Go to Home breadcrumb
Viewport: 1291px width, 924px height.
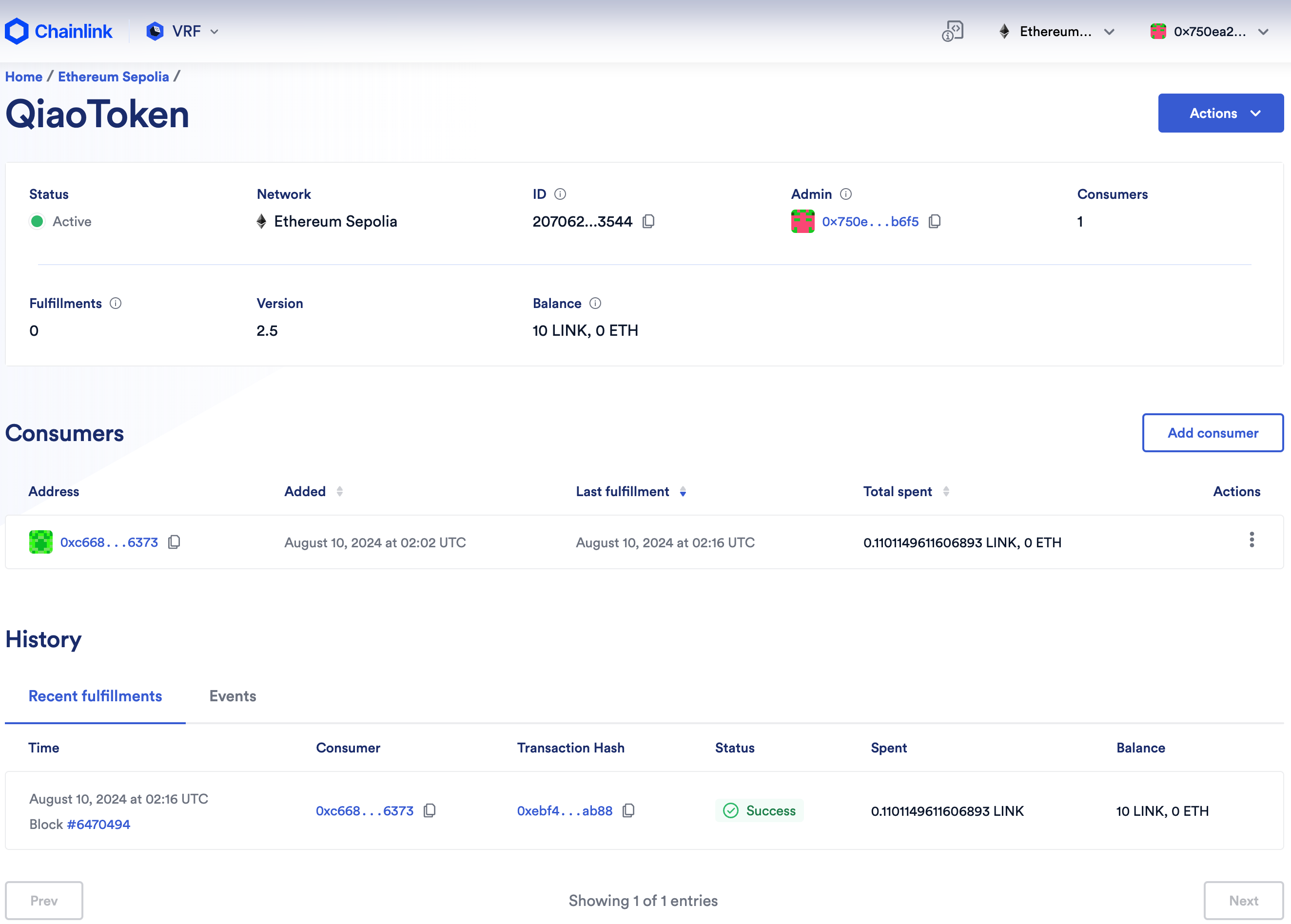(24, 77)
